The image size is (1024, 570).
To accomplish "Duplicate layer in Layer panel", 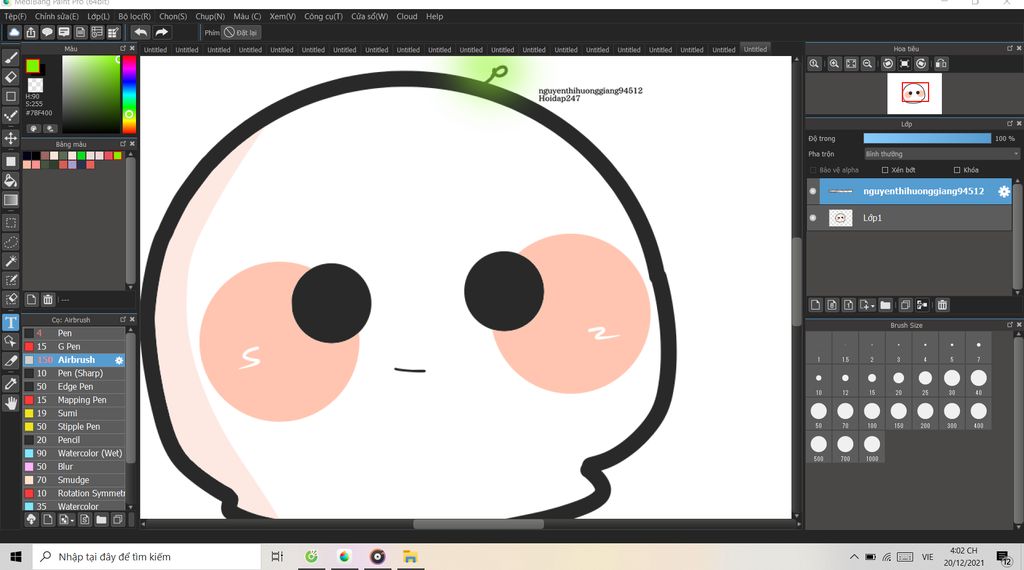I will point(905,305).
